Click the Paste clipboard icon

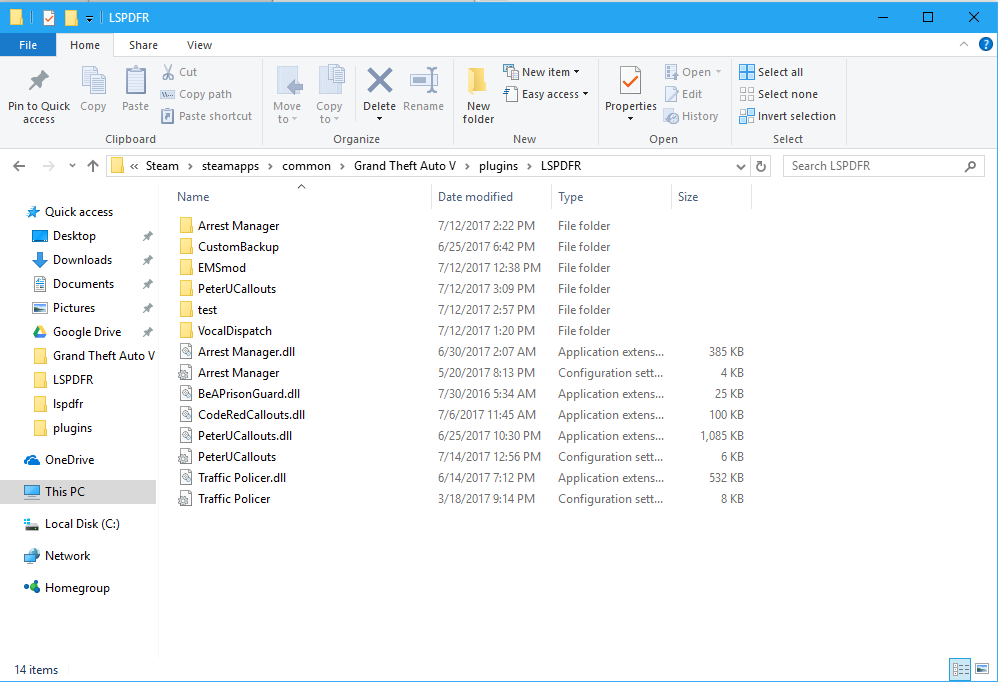point(135,81)
